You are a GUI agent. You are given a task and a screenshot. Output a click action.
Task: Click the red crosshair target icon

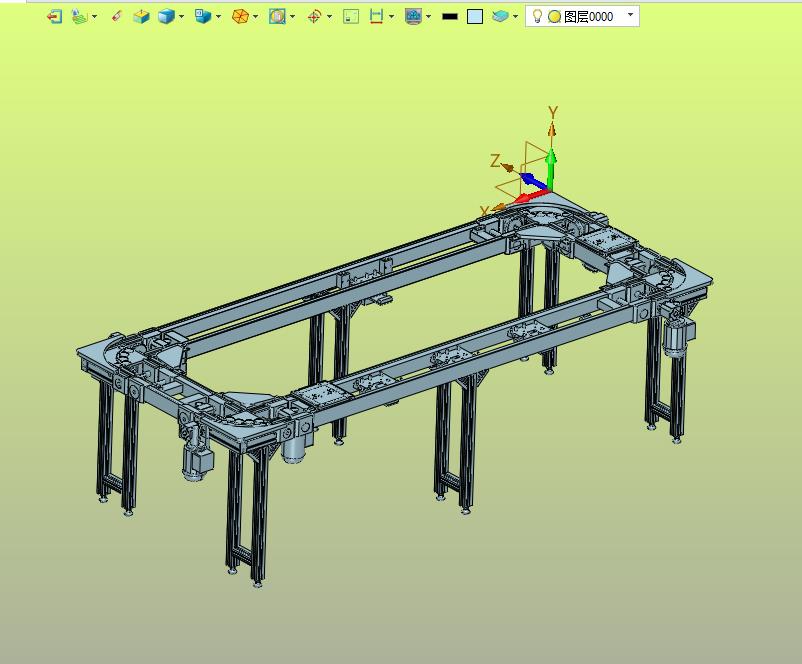pos(314,17)
